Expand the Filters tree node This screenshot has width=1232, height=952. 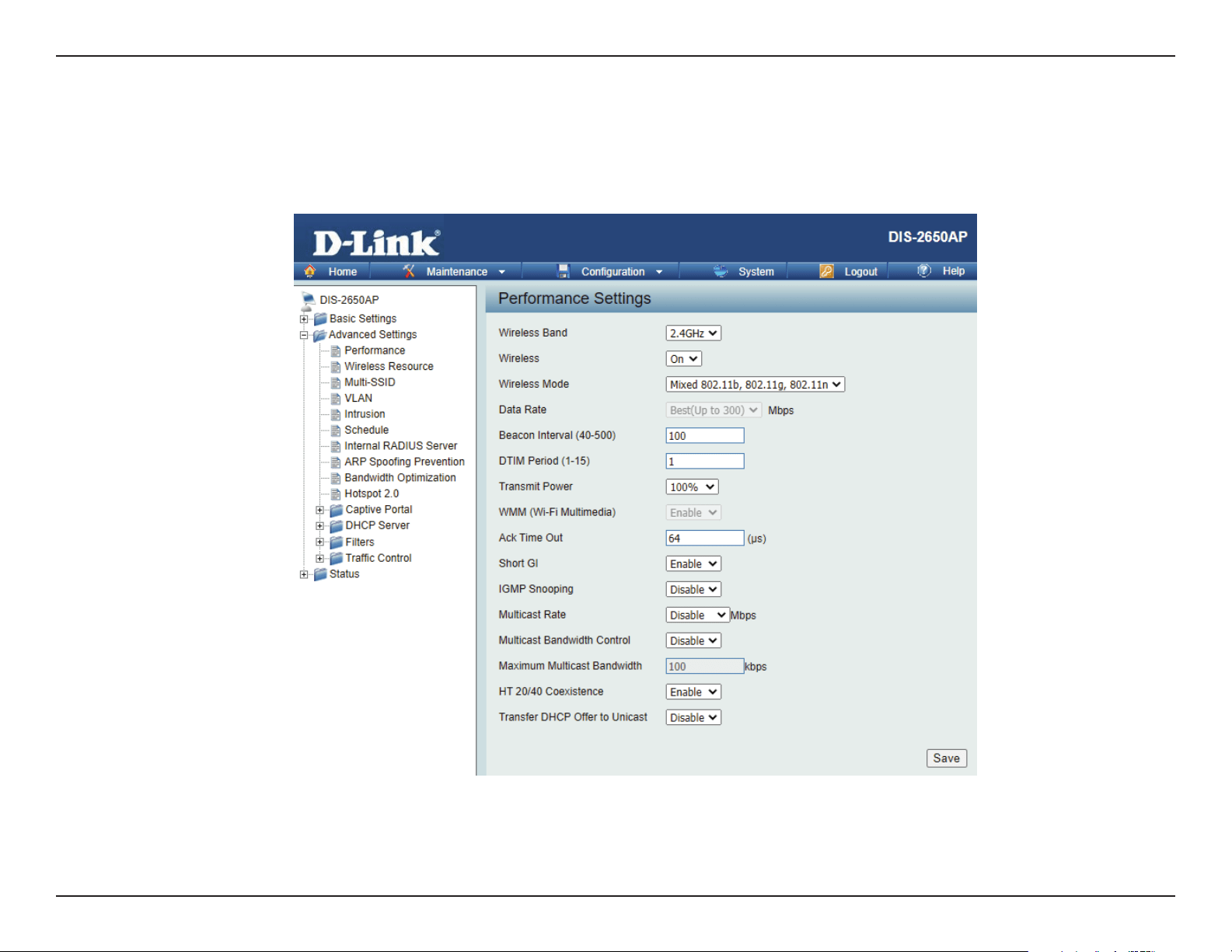click(x=319, y=542)
